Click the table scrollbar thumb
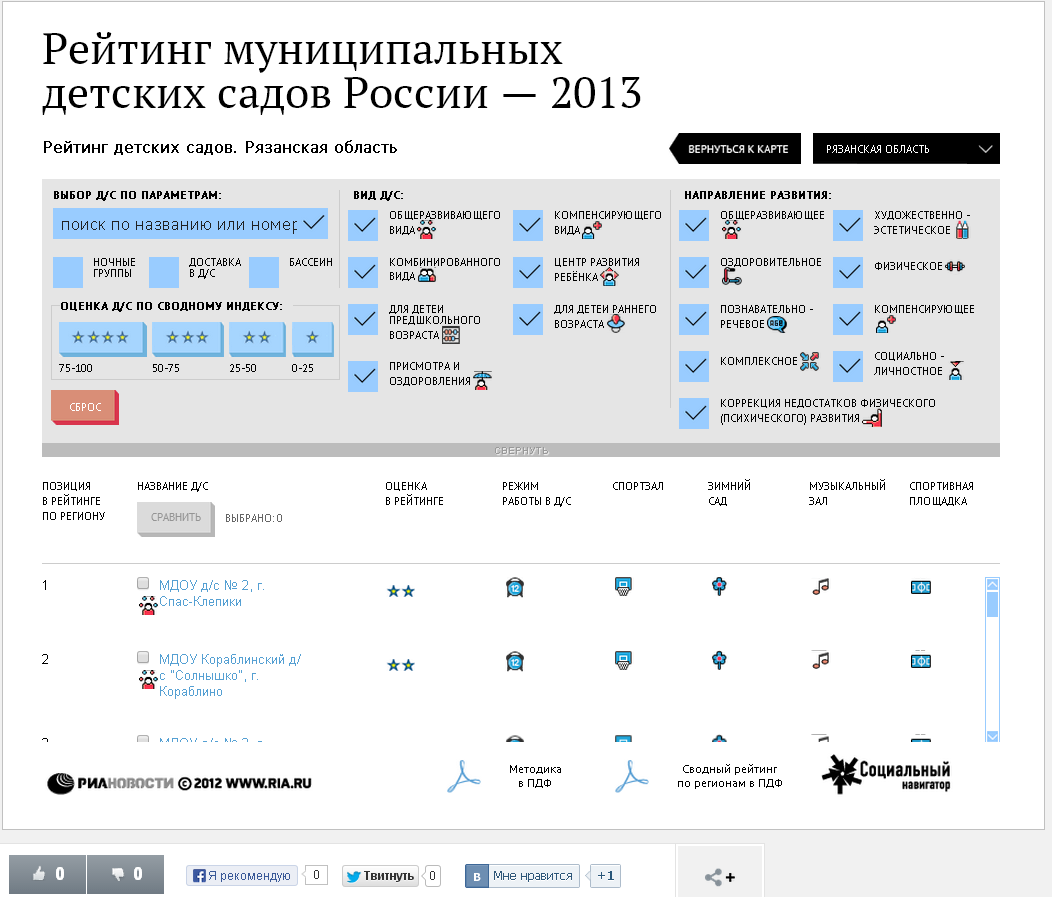Image resolution: width=1052 pixels, height=897 pixels. point(992,604)
